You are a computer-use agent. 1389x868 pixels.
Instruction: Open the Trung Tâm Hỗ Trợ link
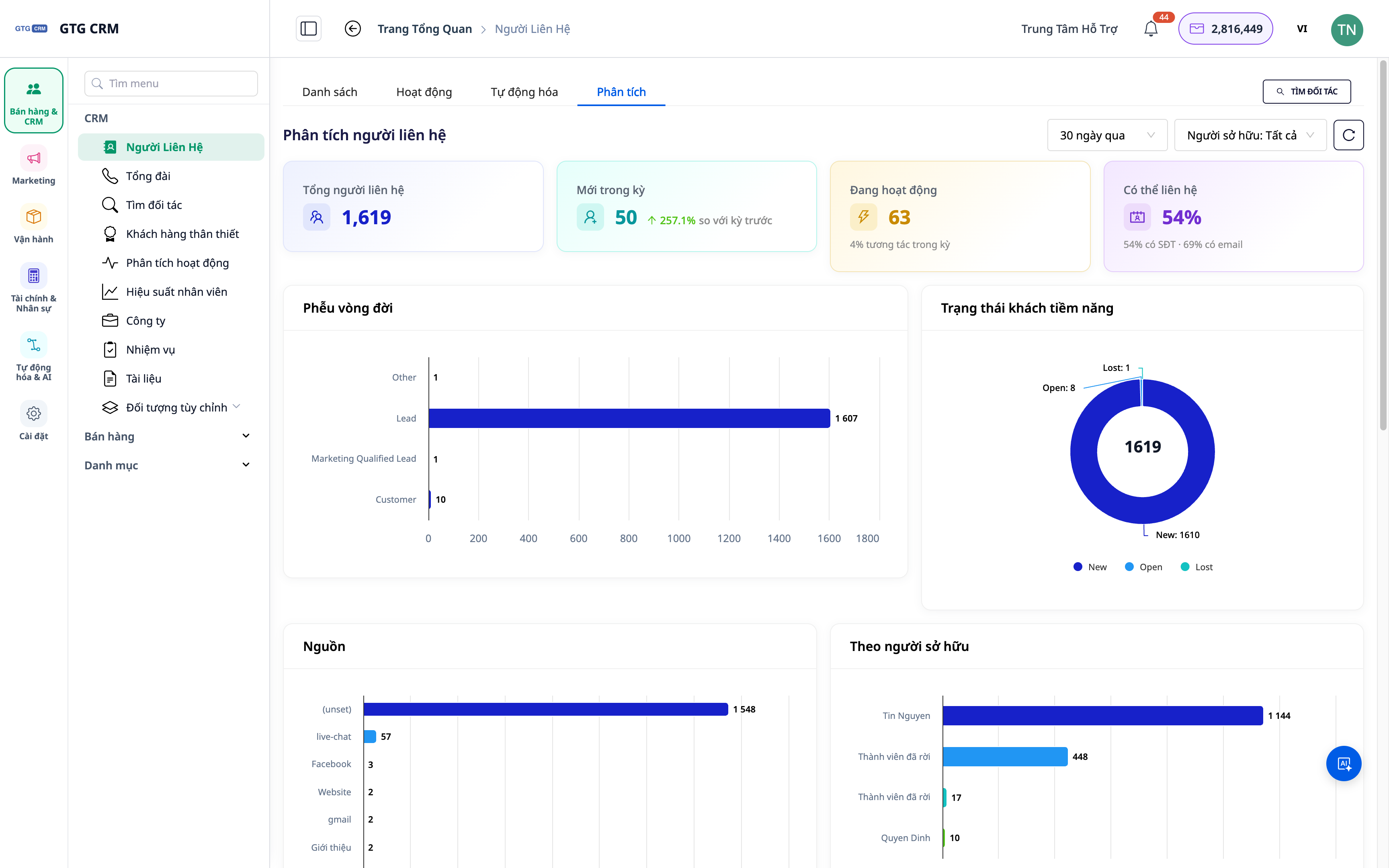1069,29
